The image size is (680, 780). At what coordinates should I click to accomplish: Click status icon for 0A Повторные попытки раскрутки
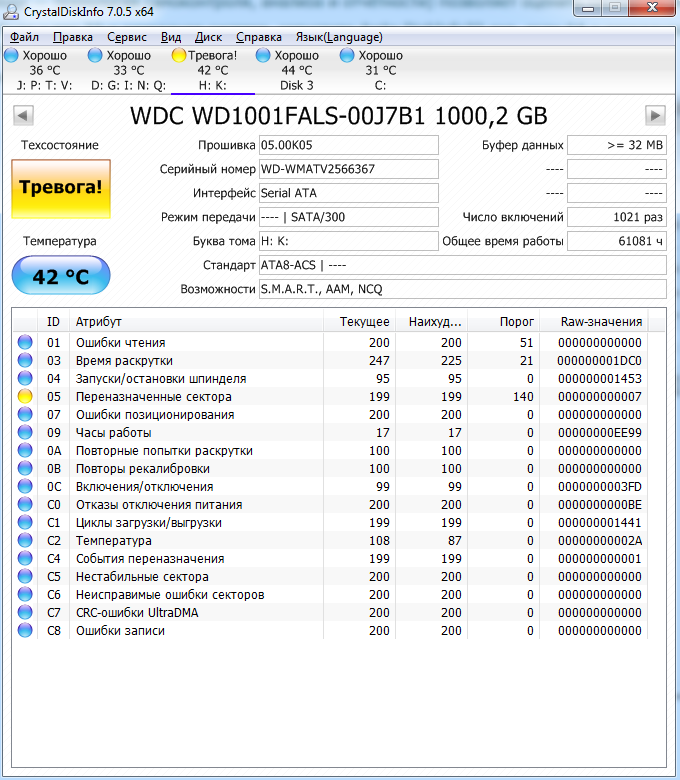[25, 450]
